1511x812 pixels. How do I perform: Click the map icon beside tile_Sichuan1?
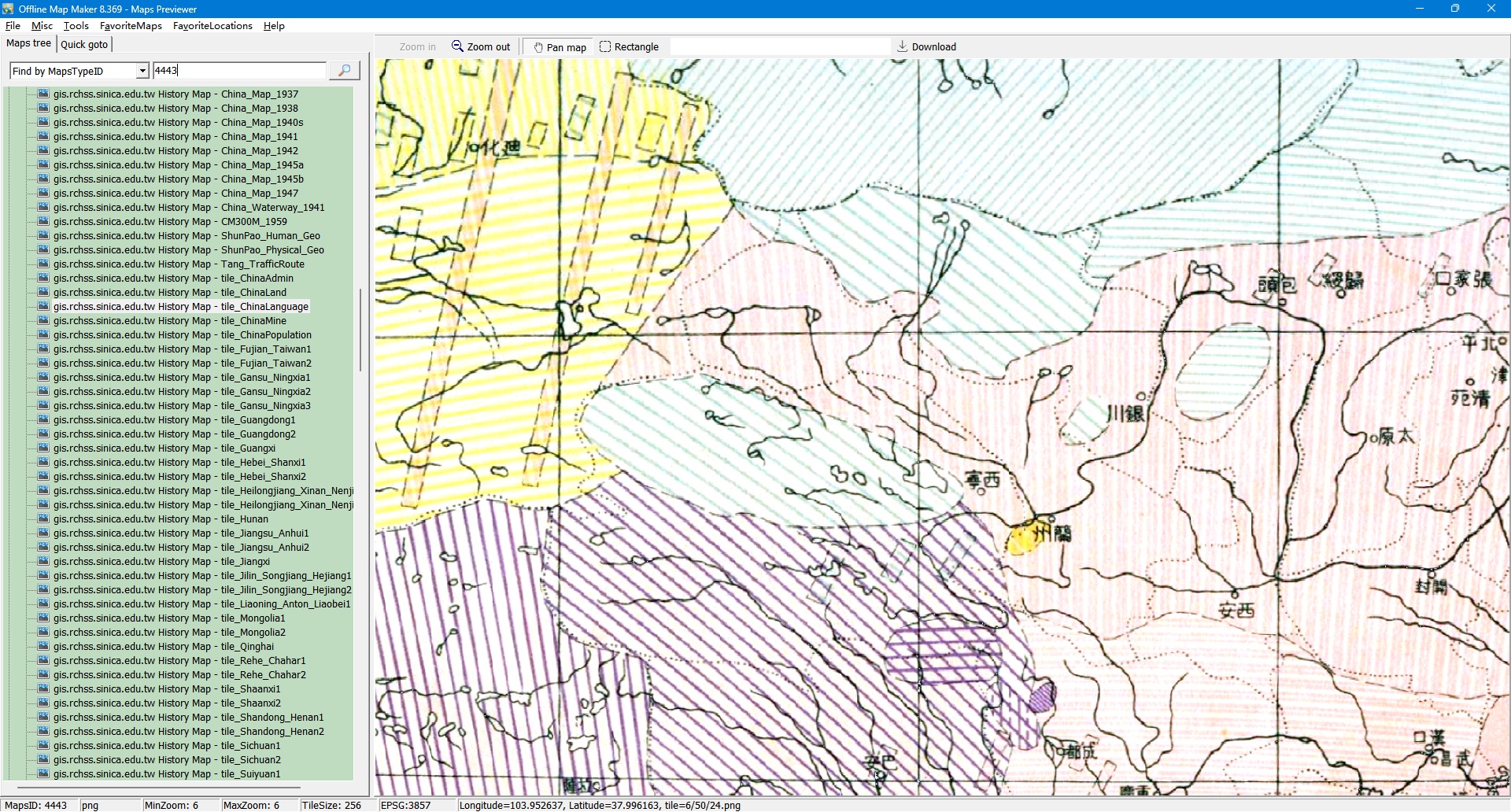click(x=43, y=745)
